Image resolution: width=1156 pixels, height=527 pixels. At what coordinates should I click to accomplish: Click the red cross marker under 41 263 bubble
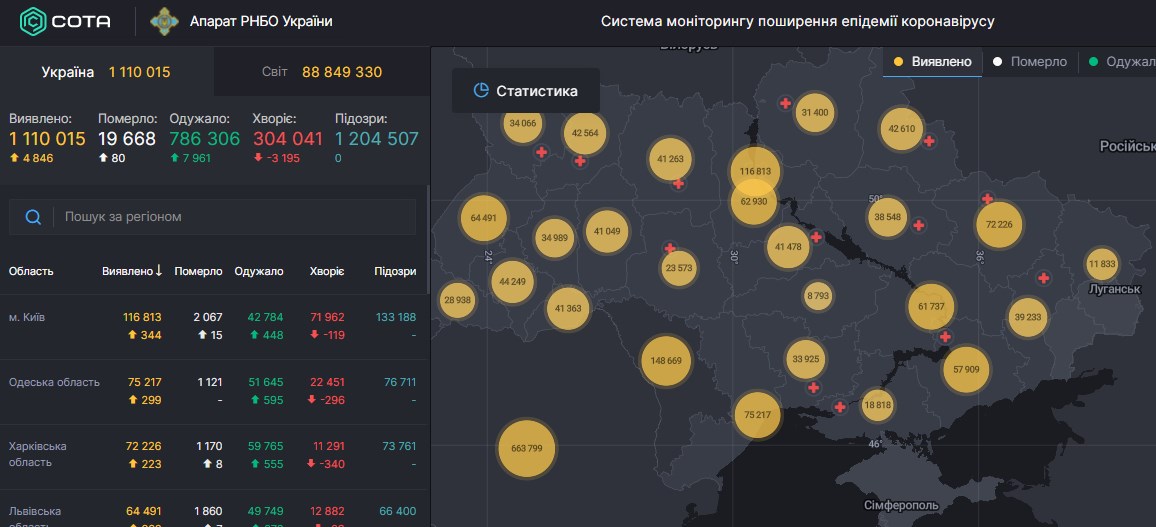pyautogui.click(x=678, y=184)
